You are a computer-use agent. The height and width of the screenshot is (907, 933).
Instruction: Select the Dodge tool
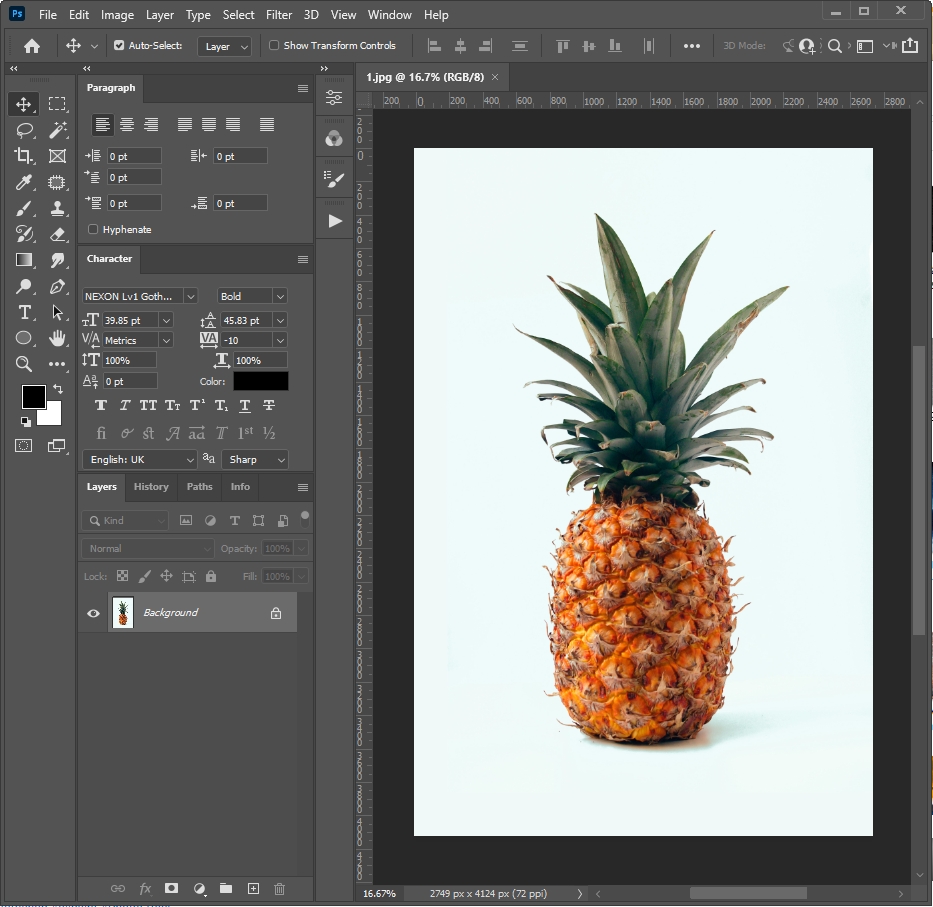24,286
